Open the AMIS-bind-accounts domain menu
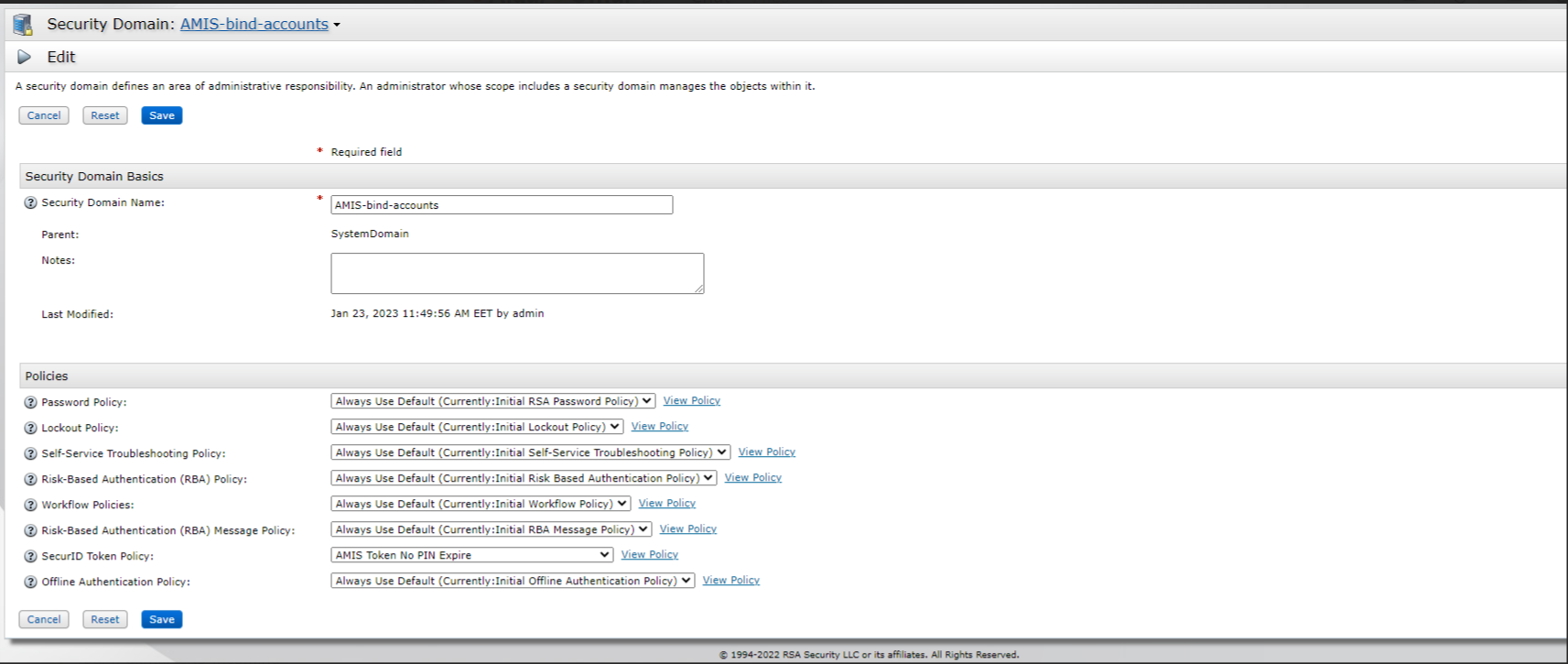1568x664 pixels. pos(260,25)
